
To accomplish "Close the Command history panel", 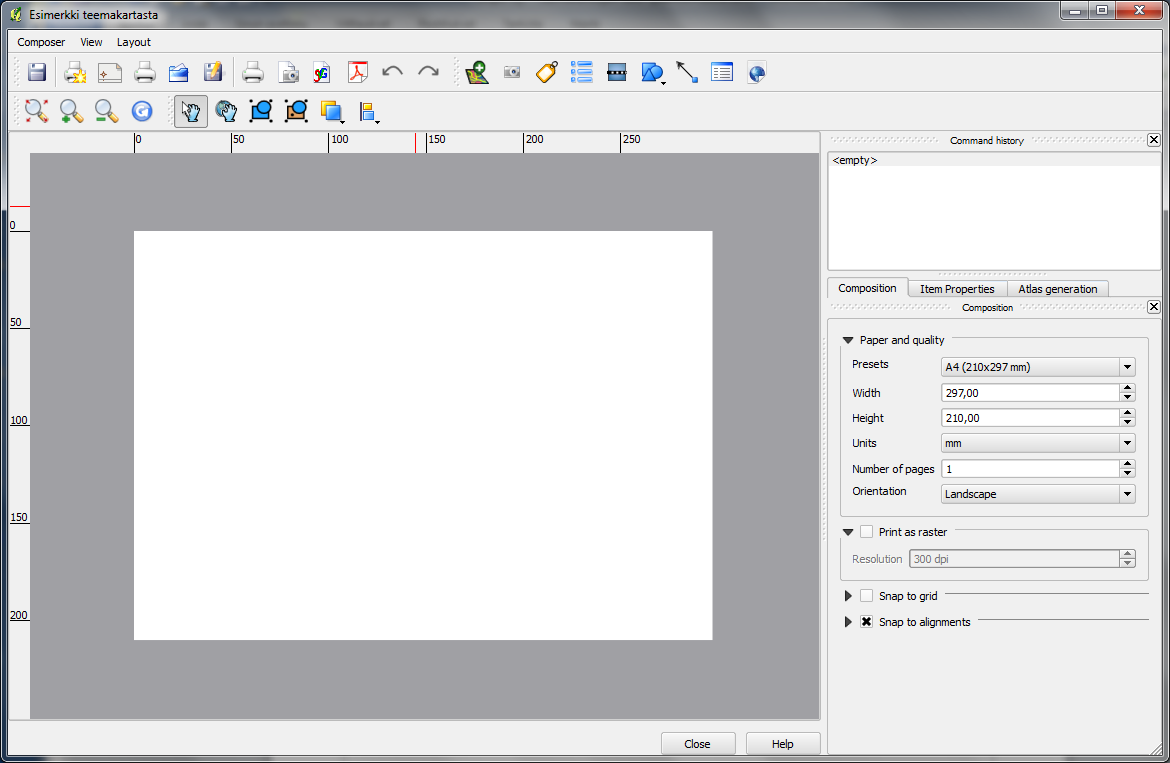I will (x=1154, y=139).
